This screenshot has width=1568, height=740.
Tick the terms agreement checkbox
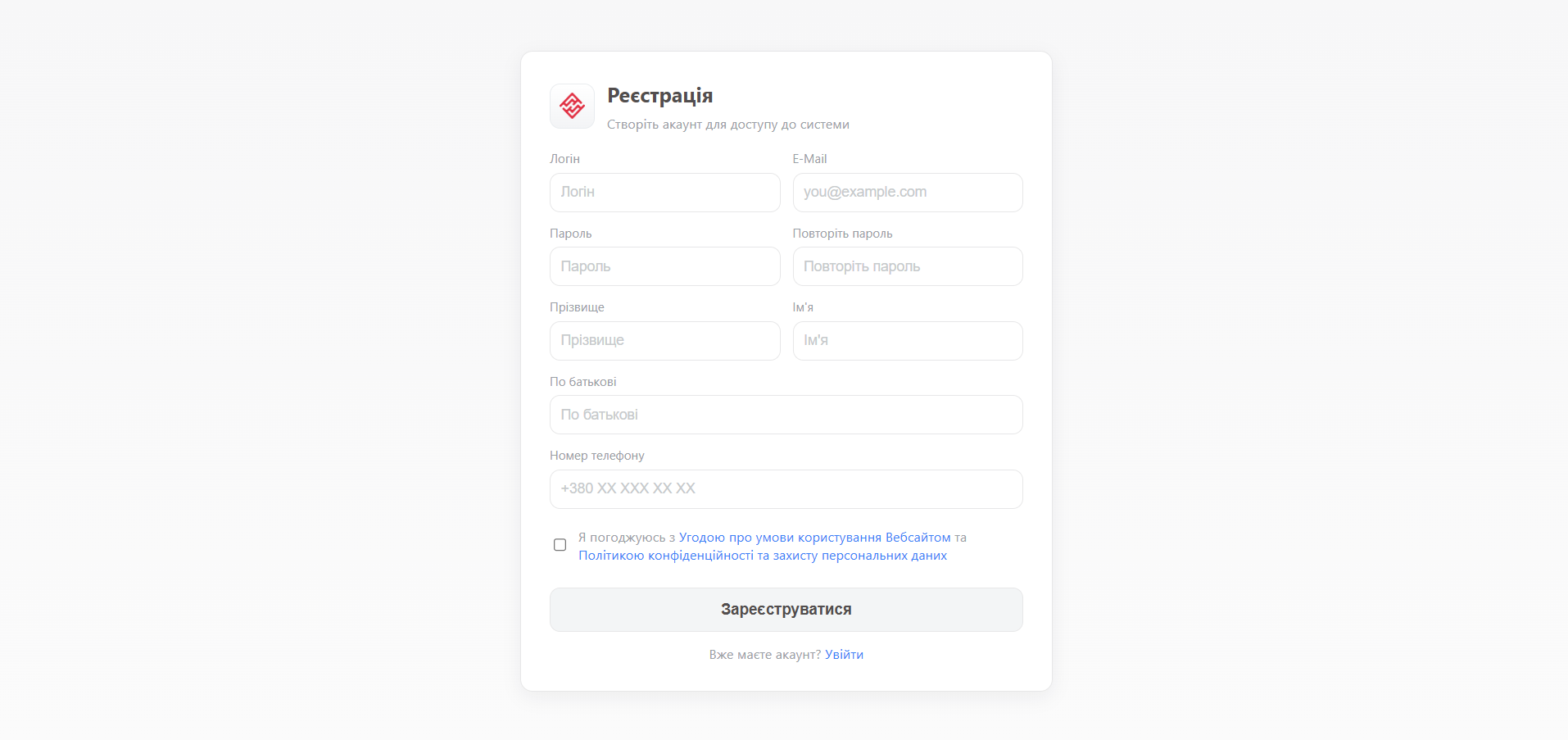coord(560,545)
